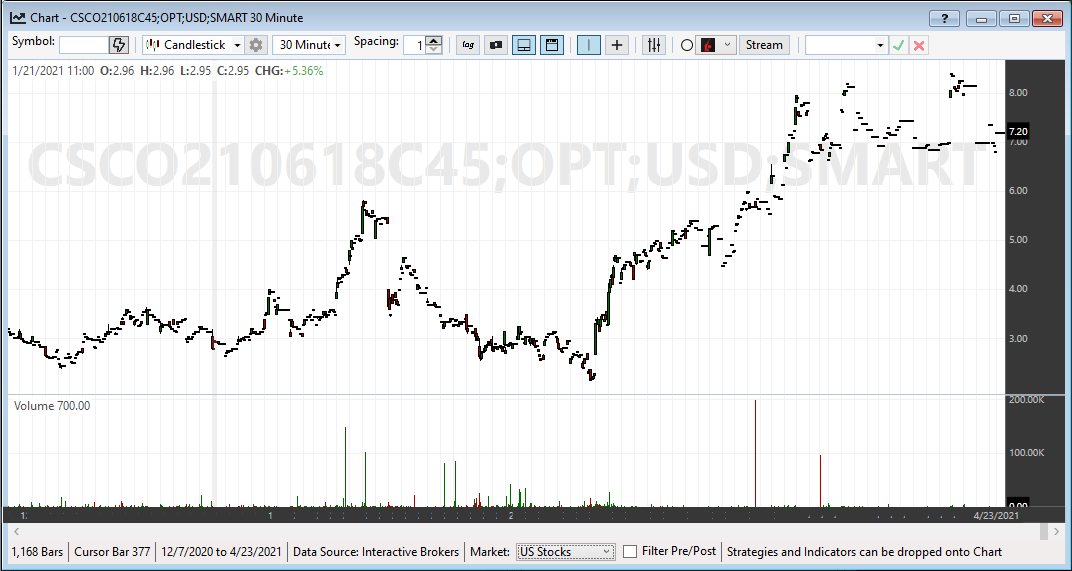1072x571 pixels.
Task: Decrease bar spacing with the down arrow
Action: click(434, 50)
